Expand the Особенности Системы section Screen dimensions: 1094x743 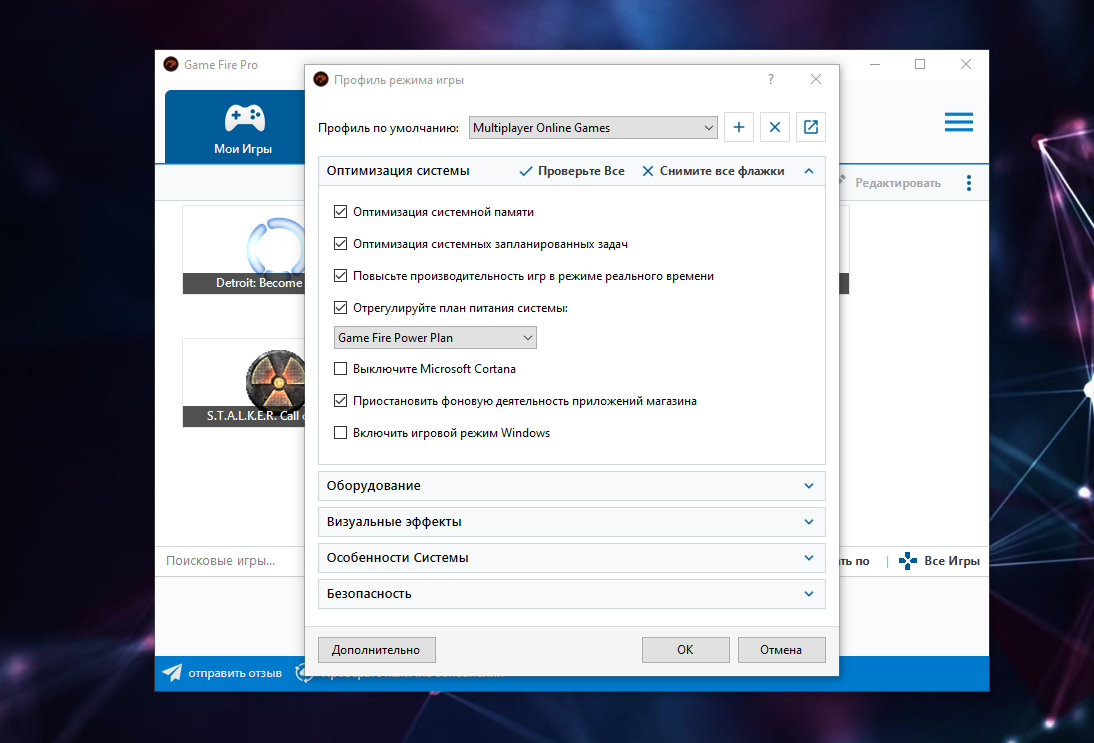(x=571, y=558)
